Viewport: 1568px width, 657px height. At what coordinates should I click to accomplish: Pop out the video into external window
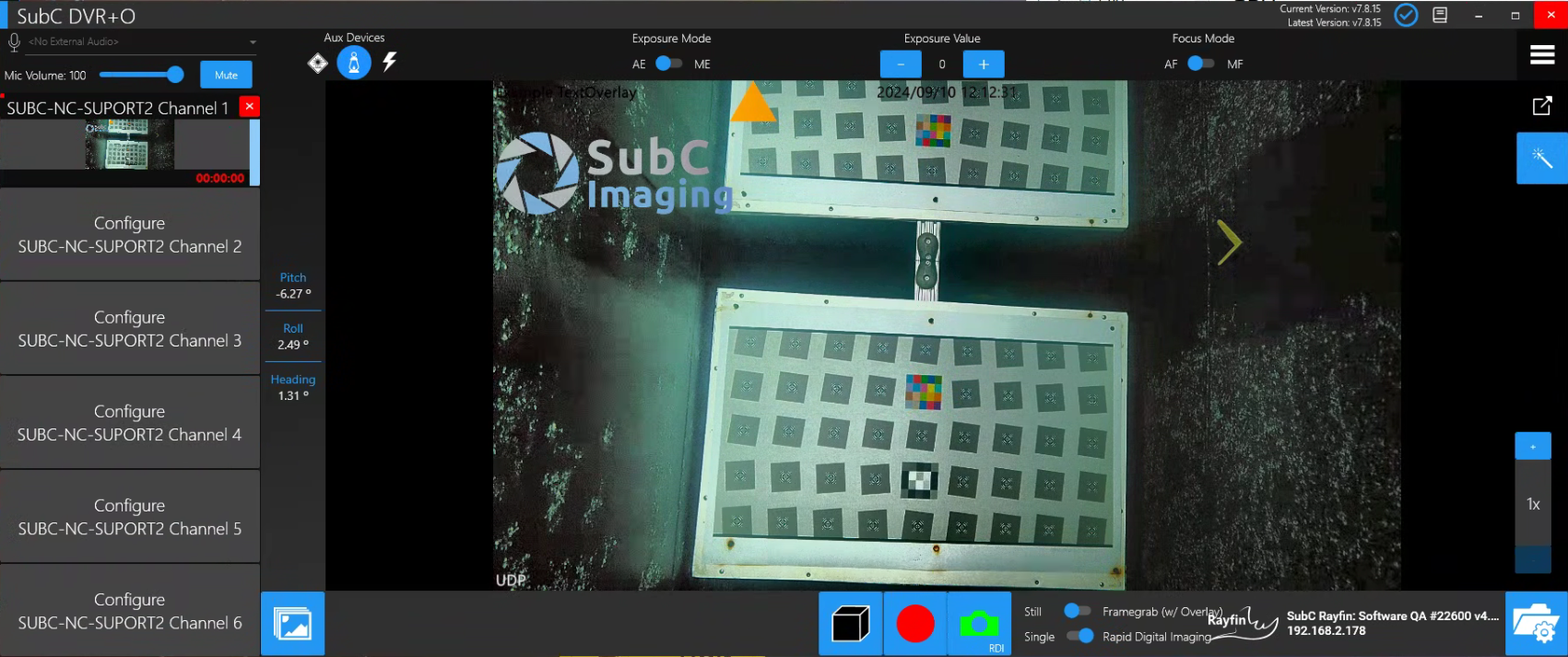click(x=1541, y=106)
